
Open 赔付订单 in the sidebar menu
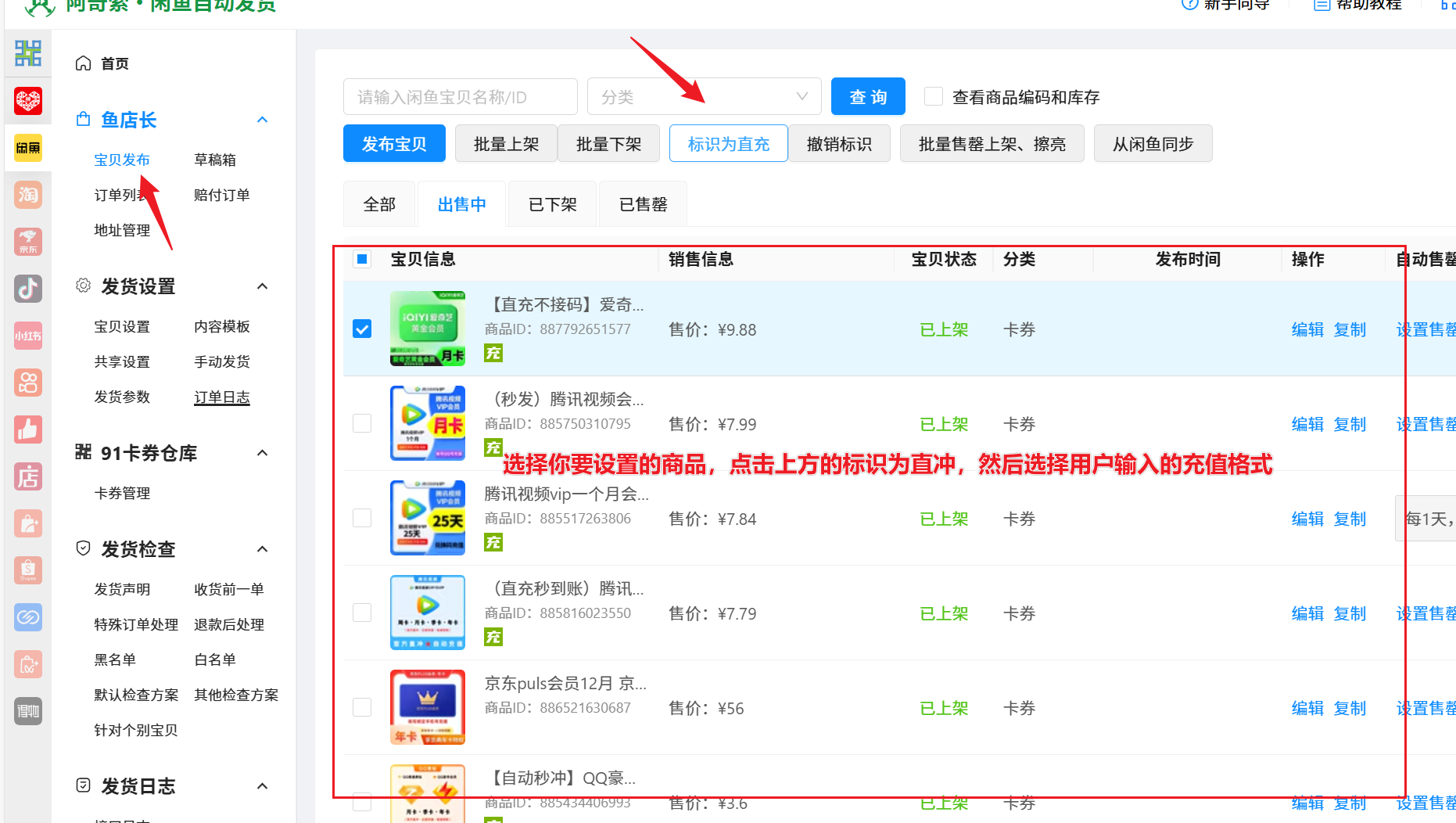(x=222, y=195)
